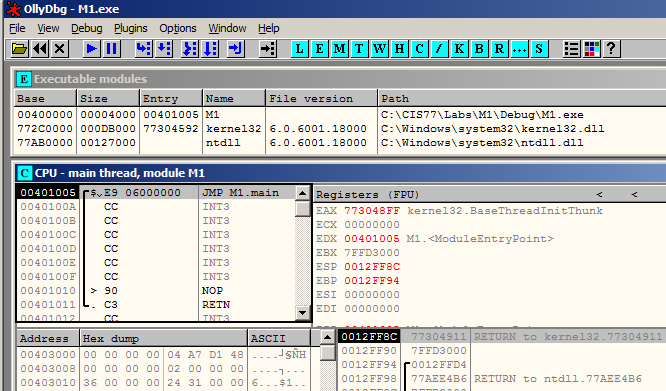Sort modules by Size column header

(108, 98)
